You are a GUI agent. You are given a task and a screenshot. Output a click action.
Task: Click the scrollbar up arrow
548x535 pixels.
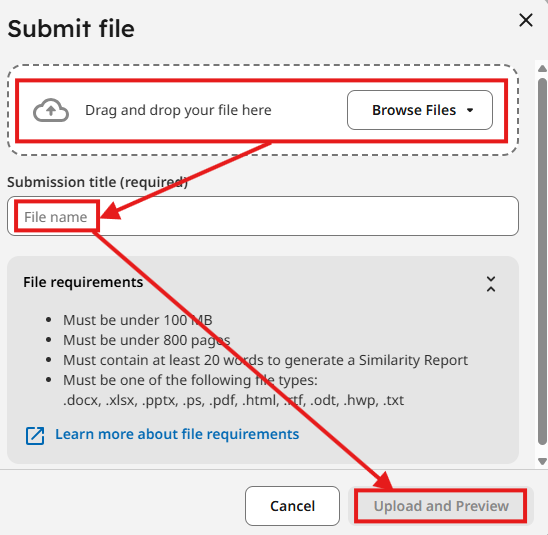pyautogui.click(x=542, y=68)
